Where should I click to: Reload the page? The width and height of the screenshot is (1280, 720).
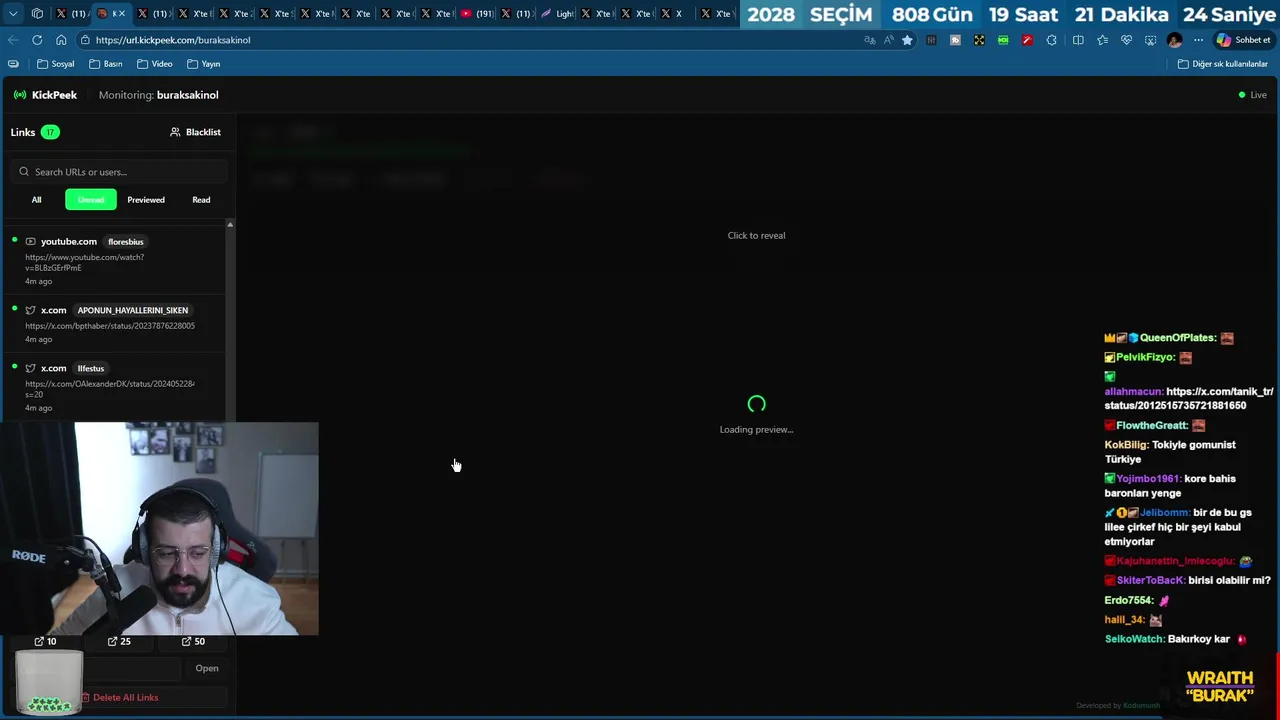[x=37, y=40]
